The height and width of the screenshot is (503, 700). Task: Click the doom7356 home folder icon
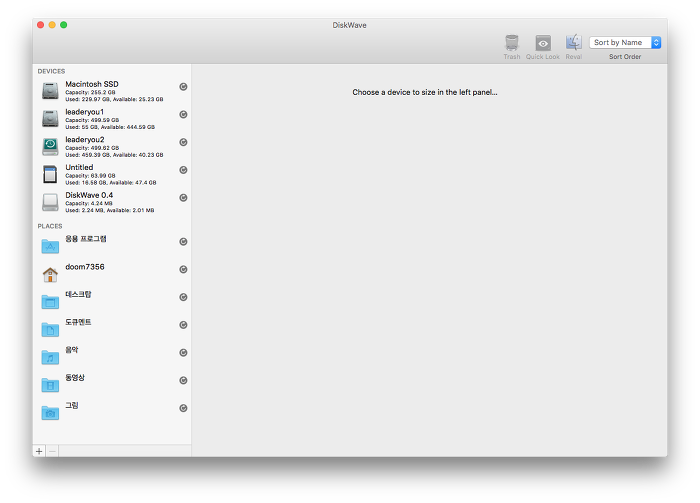coord(50,274)
